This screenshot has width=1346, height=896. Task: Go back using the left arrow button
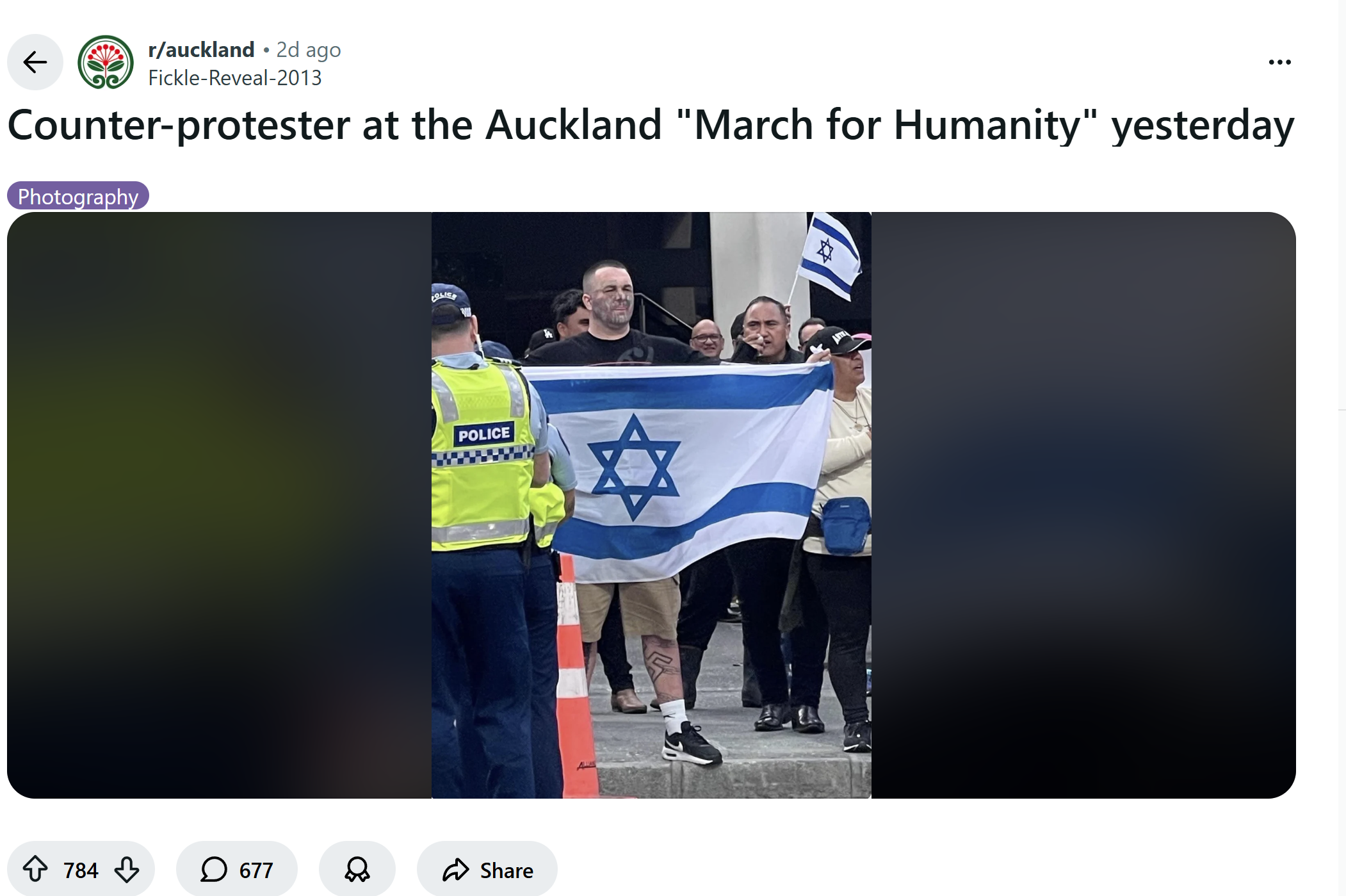point(35,62)
